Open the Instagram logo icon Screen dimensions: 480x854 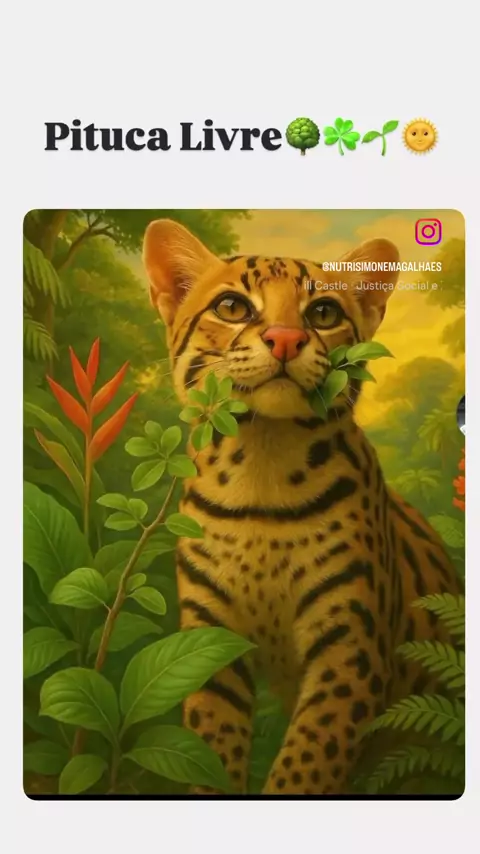[x=428, y=232]
